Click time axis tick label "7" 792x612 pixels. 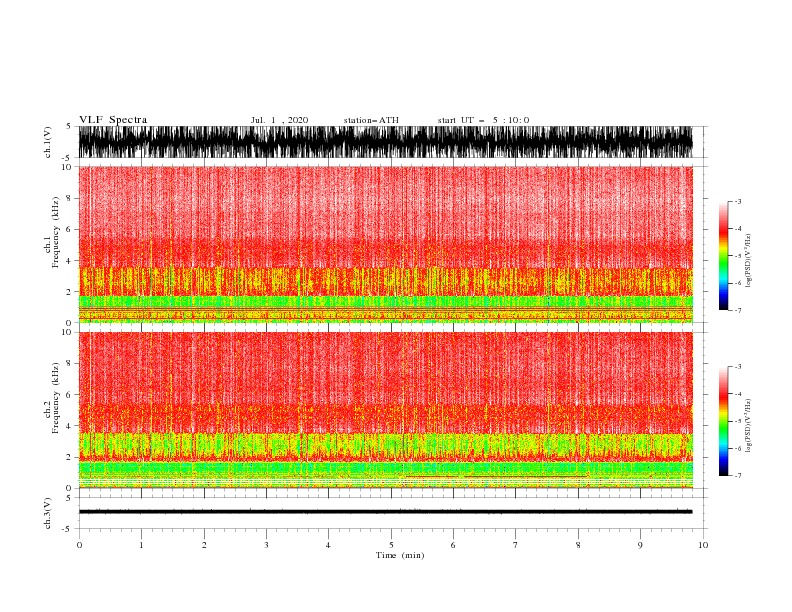tap(516, 545)
